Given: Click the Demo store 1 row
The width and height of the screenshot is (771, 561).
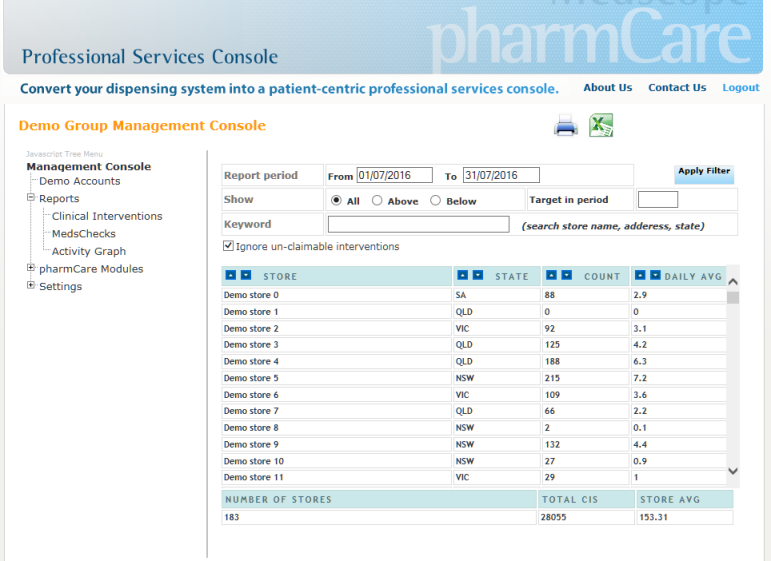Looking at the screenshot, I should click(474, 312).
